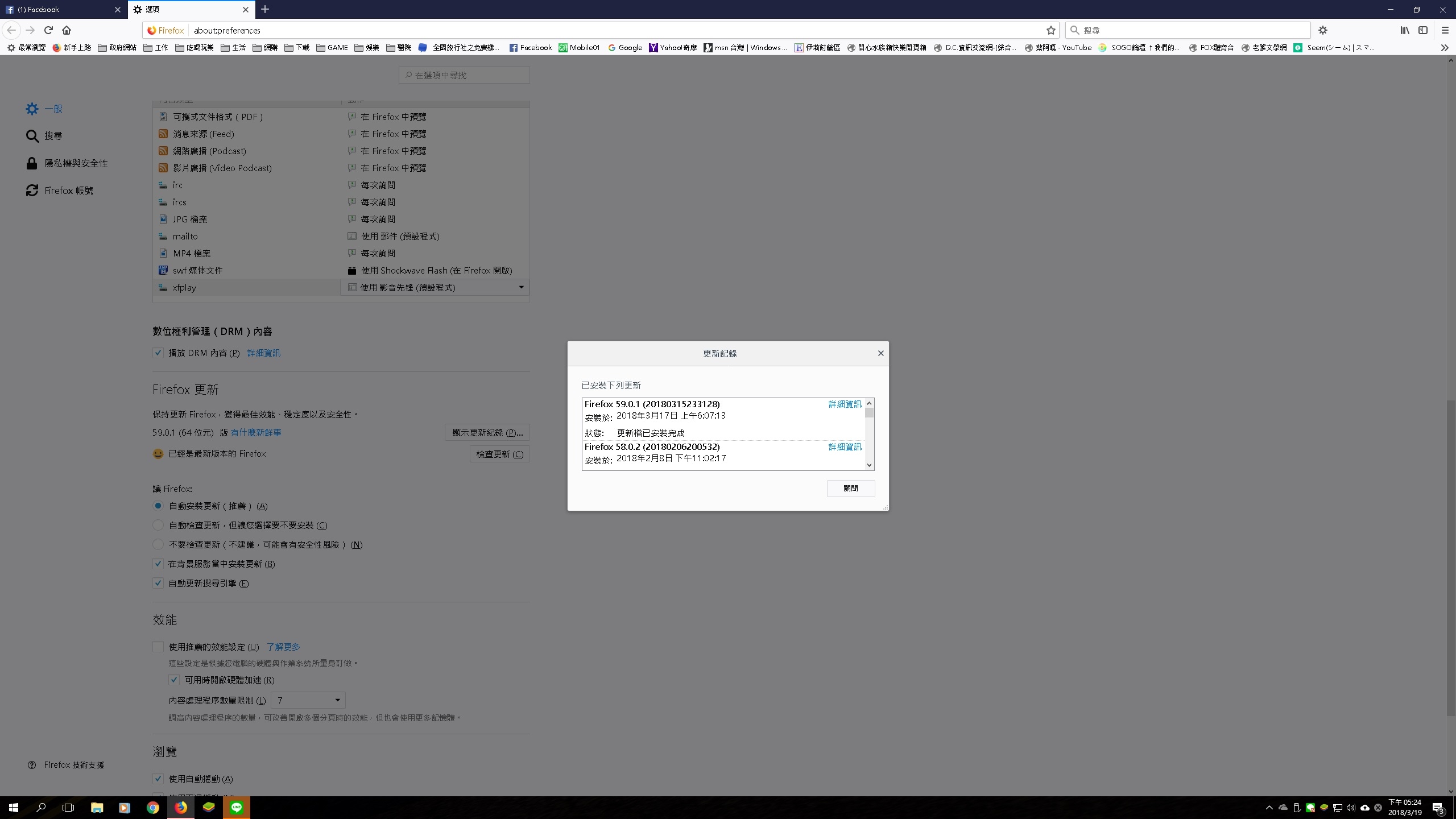Toggle 可用時開啟硬體加速 checkbox
This screenshot has height=819, width=1456.
pos(174,680)
